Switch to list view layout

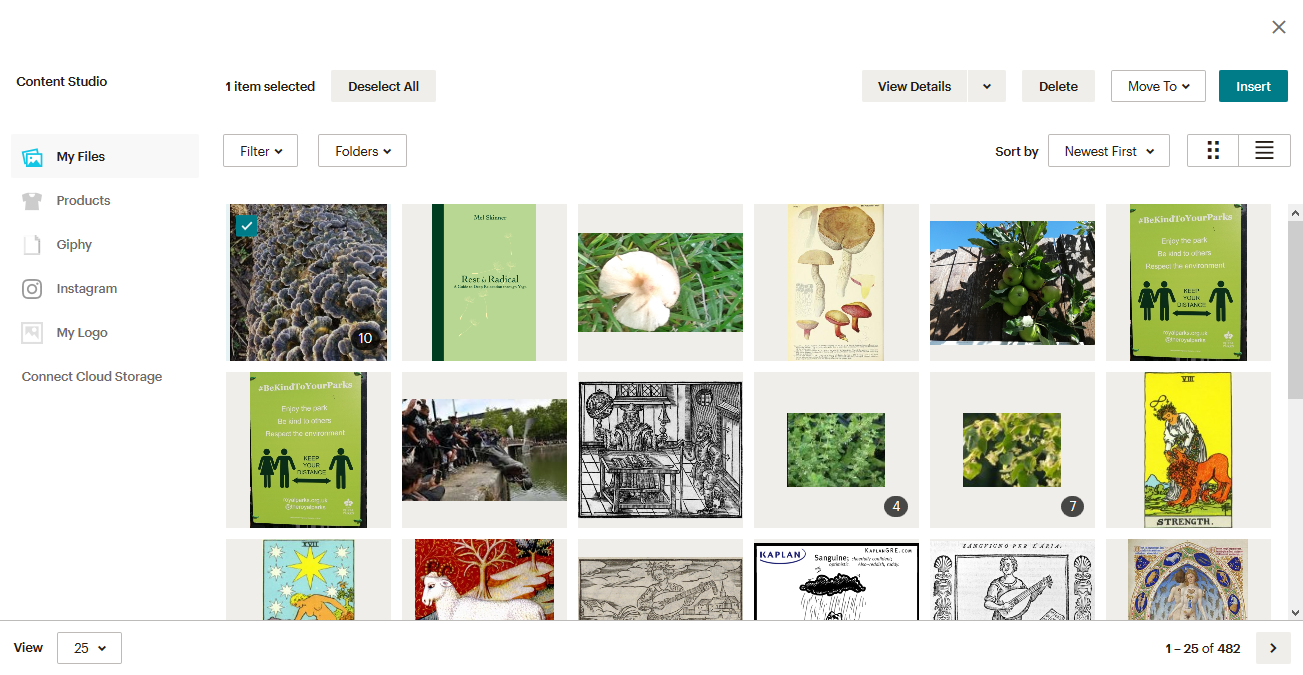pyautogui.click(x=1264, y=151)
